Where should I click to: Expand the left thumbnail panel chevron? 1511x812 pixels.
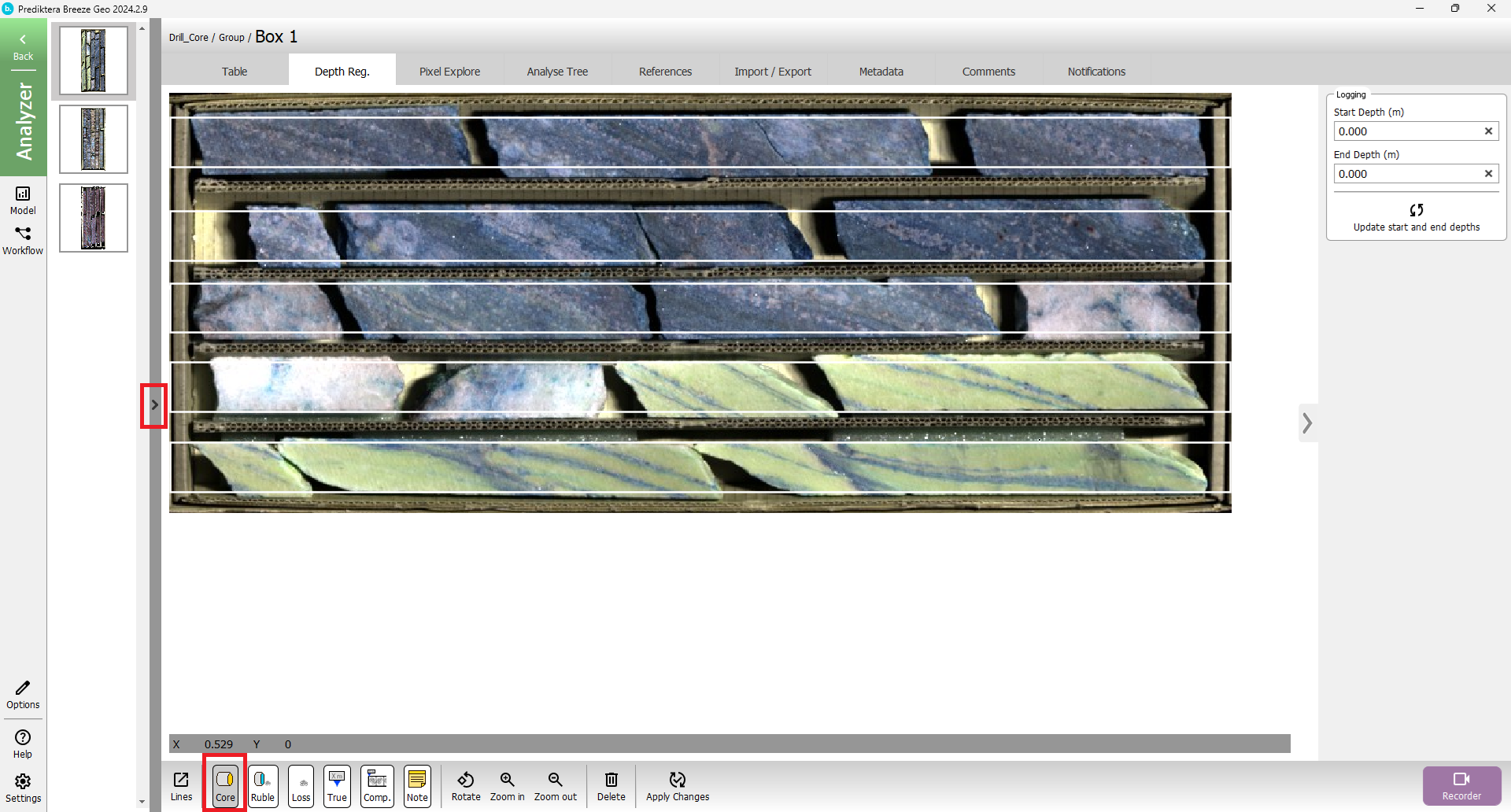(154, 405)
